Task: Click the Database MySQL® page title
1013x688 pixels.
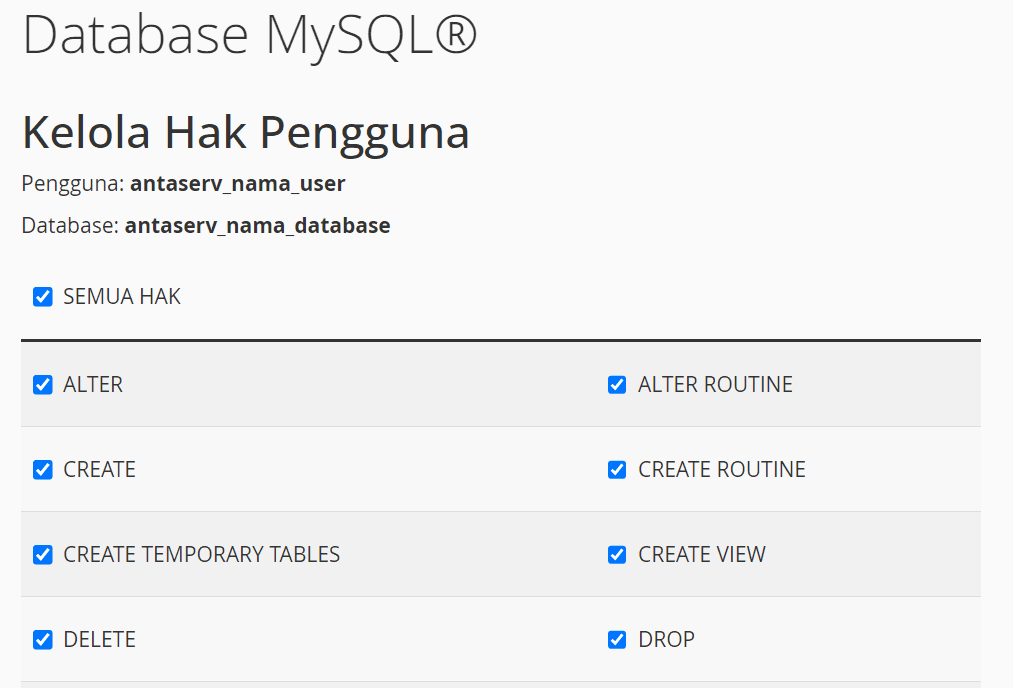Action: tap(249, 35)
